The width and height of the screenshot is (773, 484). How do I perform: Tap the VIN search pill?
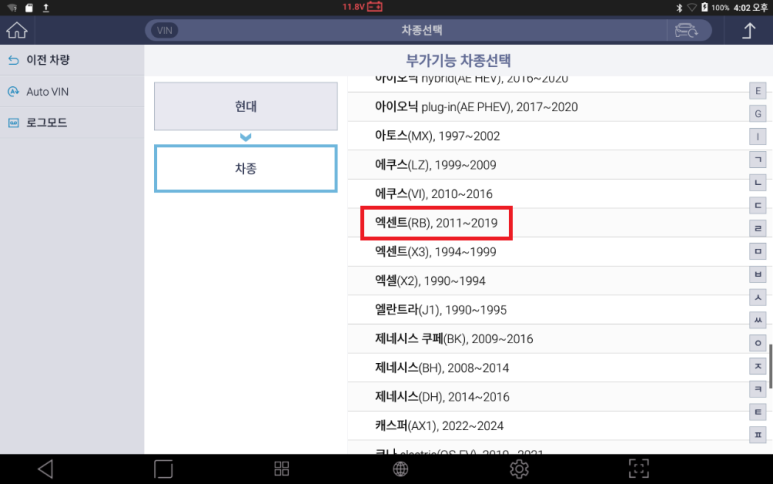click(164, 31)
